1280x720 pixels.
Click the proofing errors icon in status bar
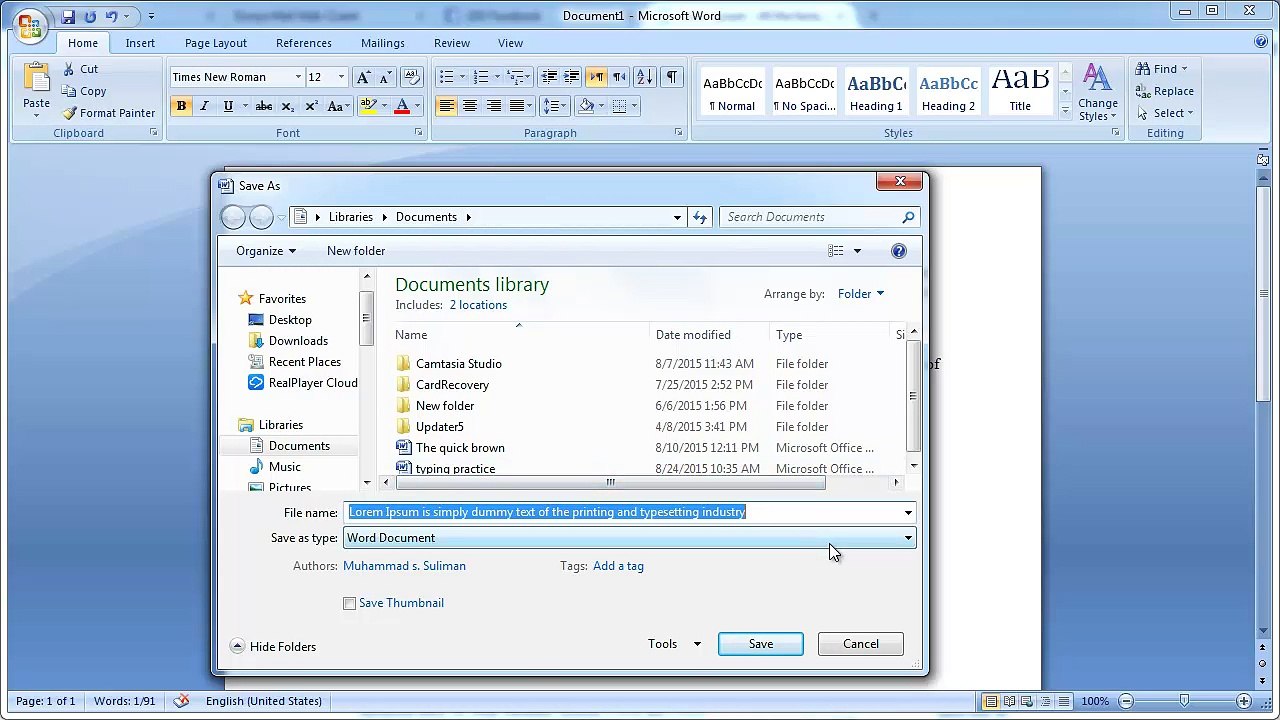click(x=181, y=701)
